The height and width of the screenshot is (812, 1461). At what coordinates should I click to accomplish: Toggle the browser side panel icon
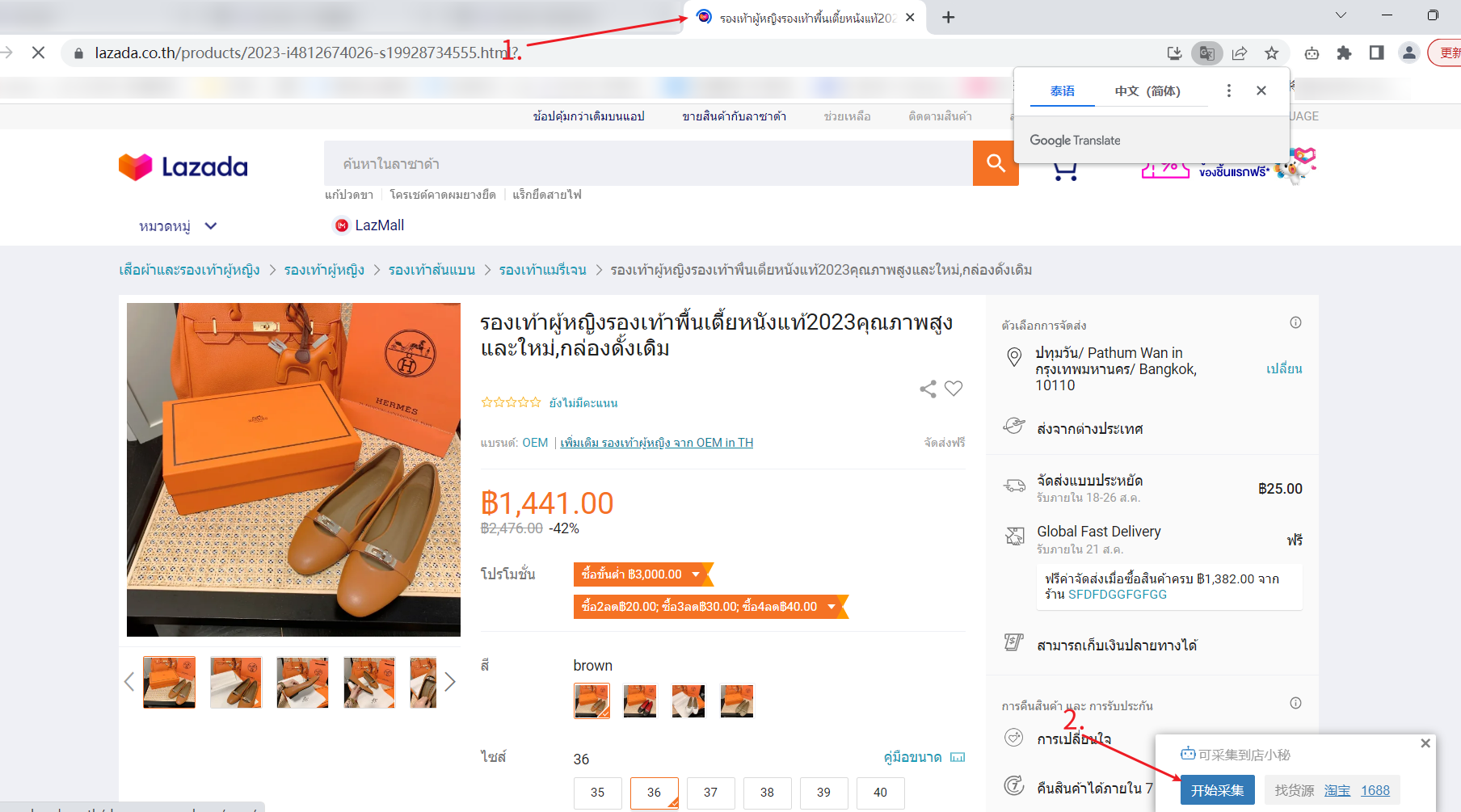(x=1376, y=53)
